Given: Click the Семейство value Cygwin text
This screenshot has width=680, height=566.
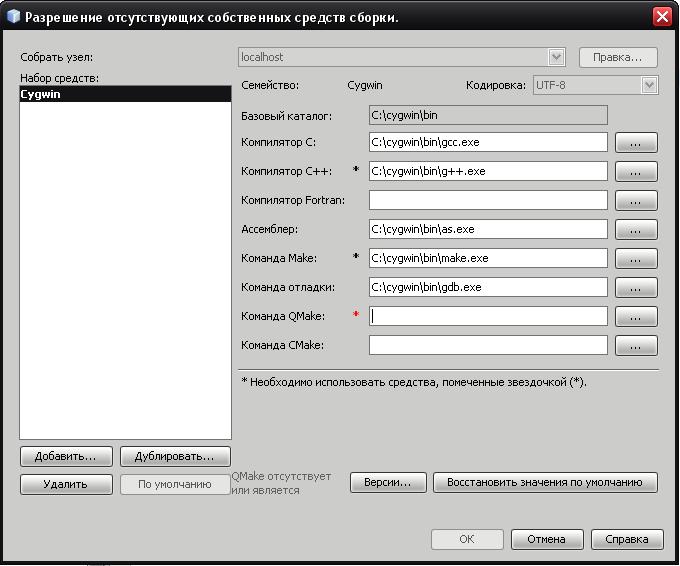Looking at the screenshot, I should (365, 85).
